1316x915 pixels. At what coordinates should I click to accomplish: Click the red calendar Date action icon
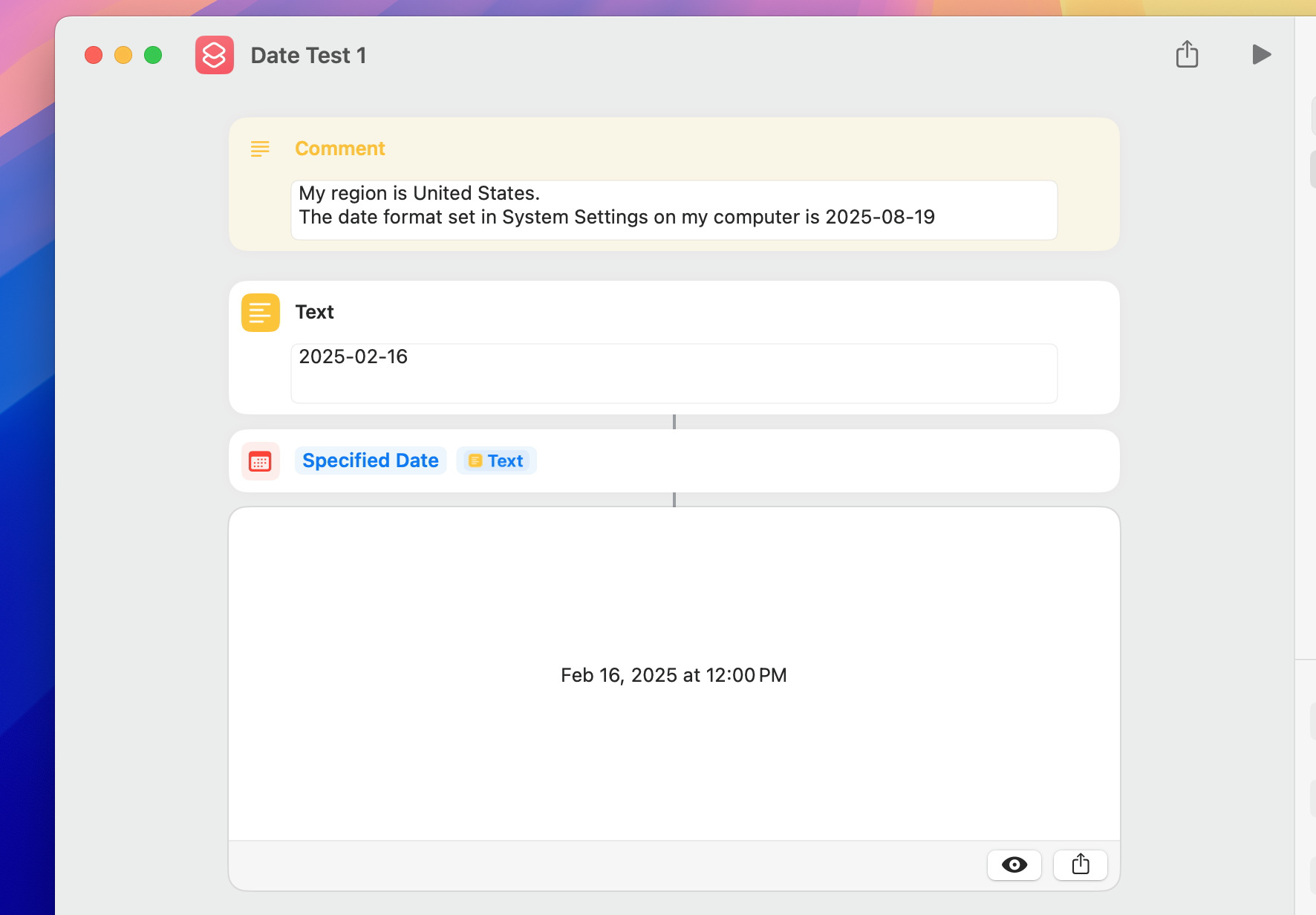pos(261,461)
